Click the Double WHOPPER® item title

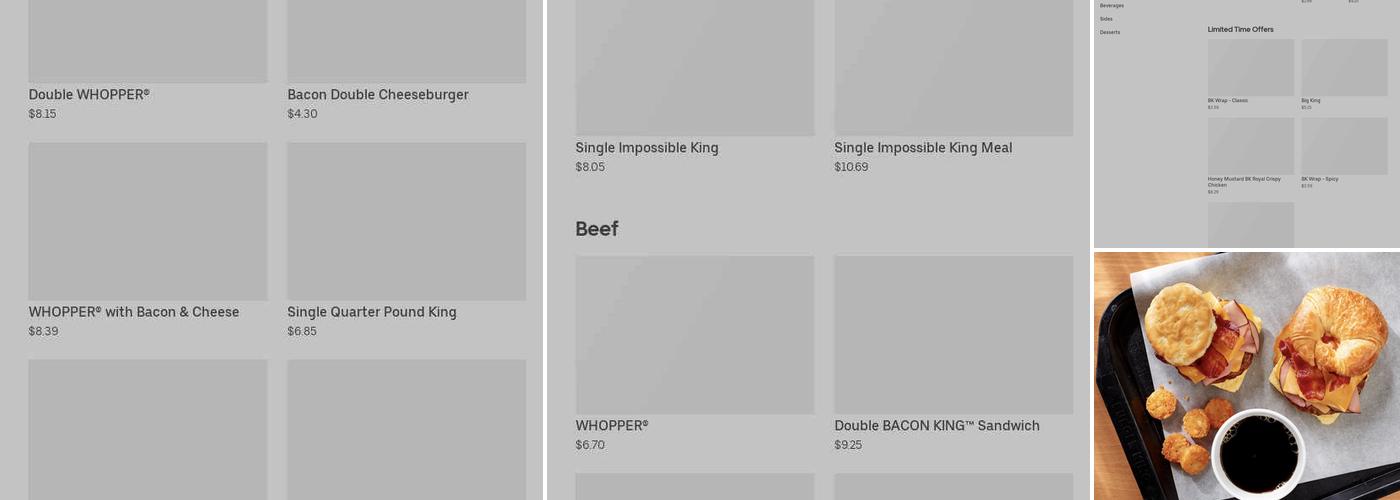89,95
